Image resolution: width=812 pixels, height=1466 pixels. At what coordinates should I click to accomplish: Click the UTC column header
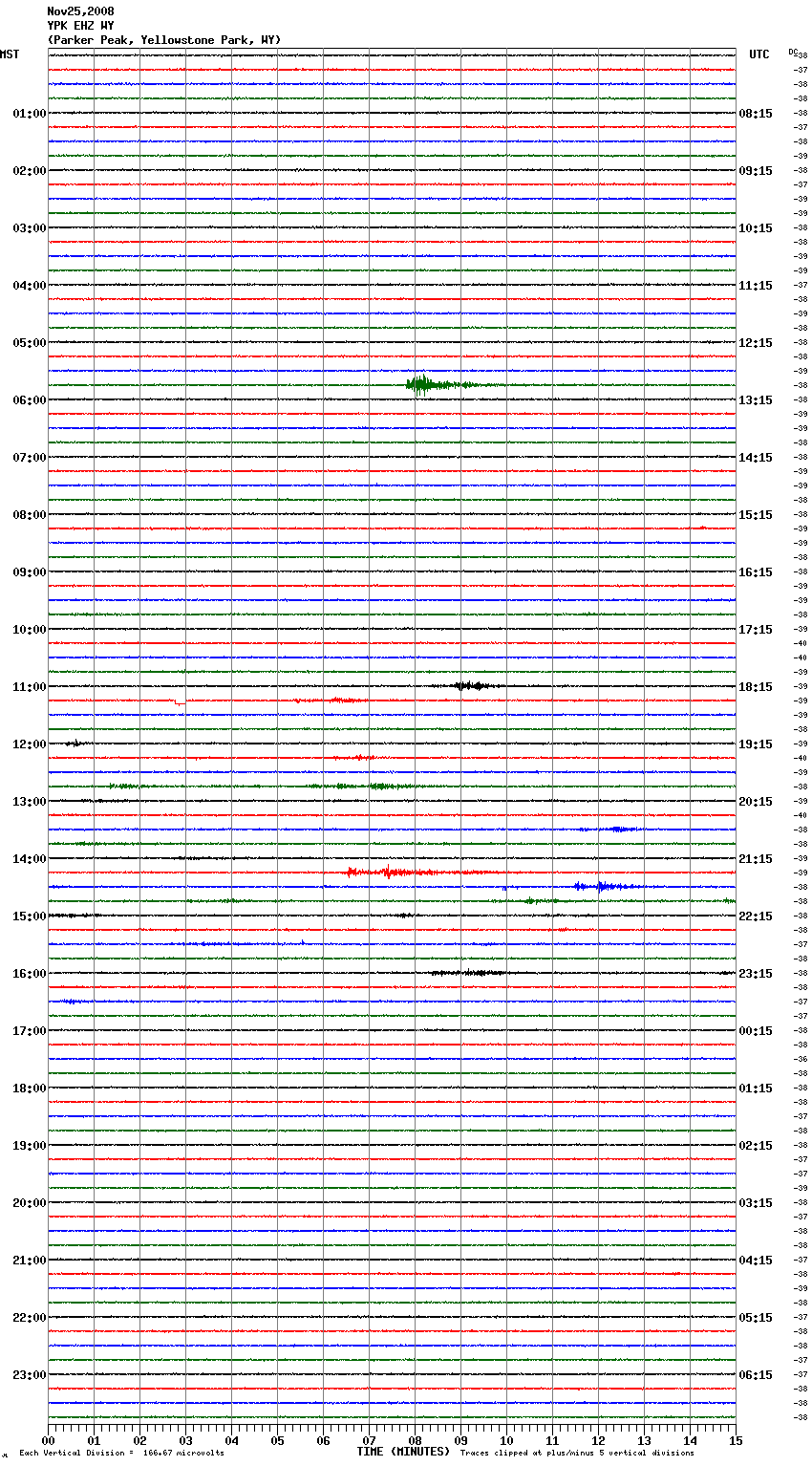759,54
